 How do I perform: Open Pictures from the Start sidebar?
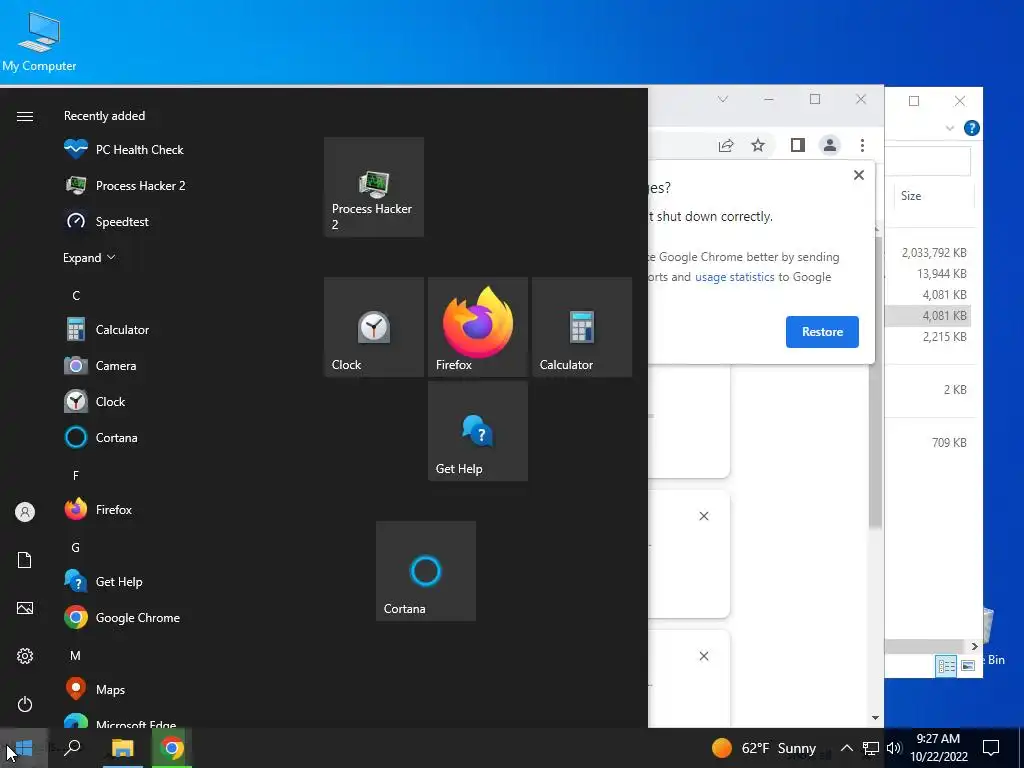coord(25,608)
